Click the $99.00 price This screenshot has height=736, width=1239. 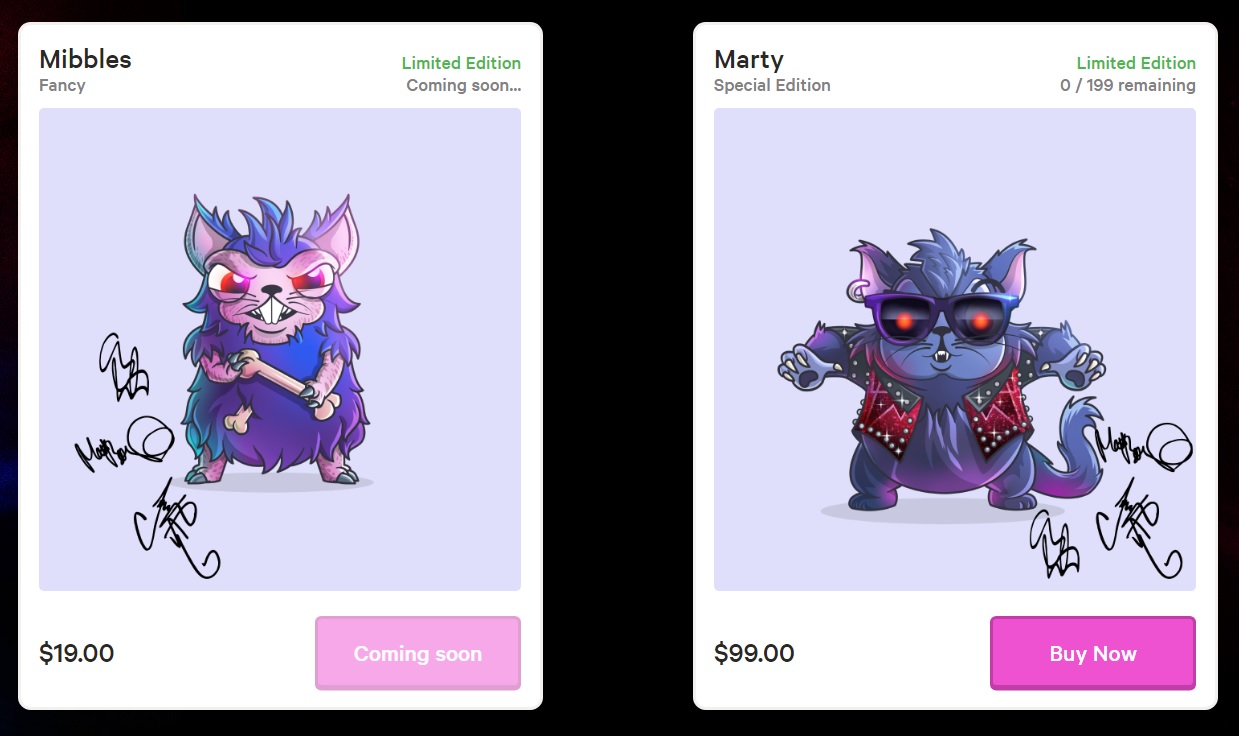tap(754, 653)
